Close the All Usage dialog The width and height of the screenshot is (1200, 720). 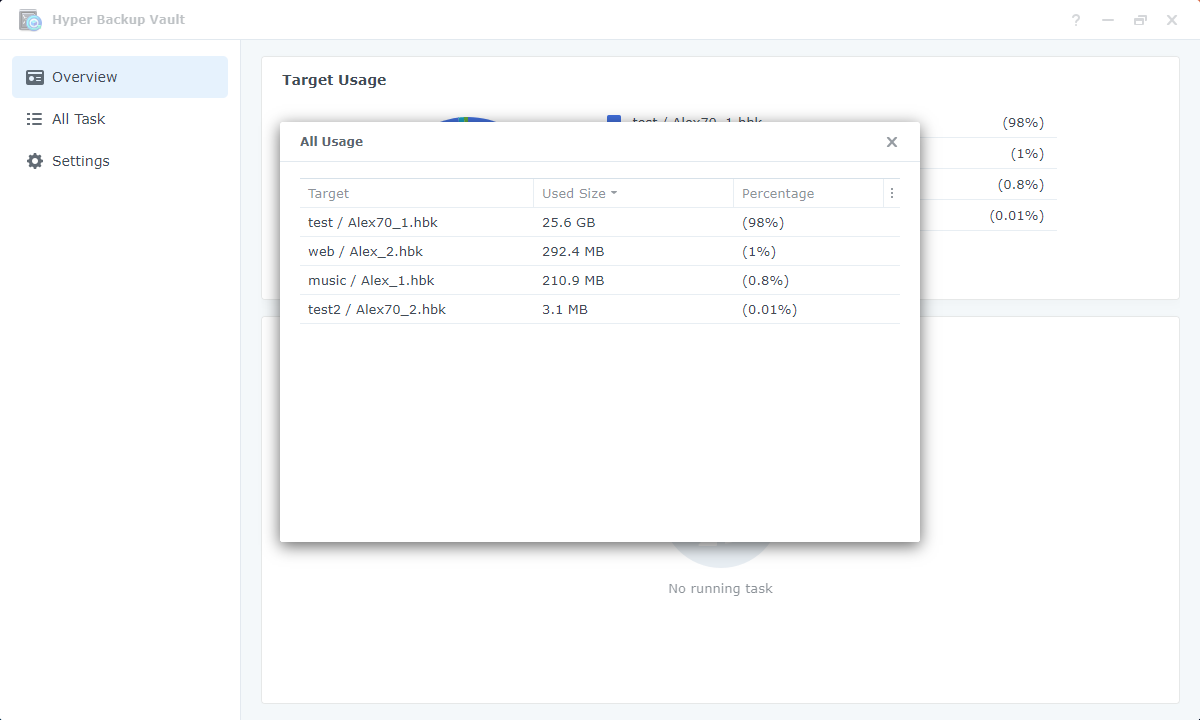(892, 142)
